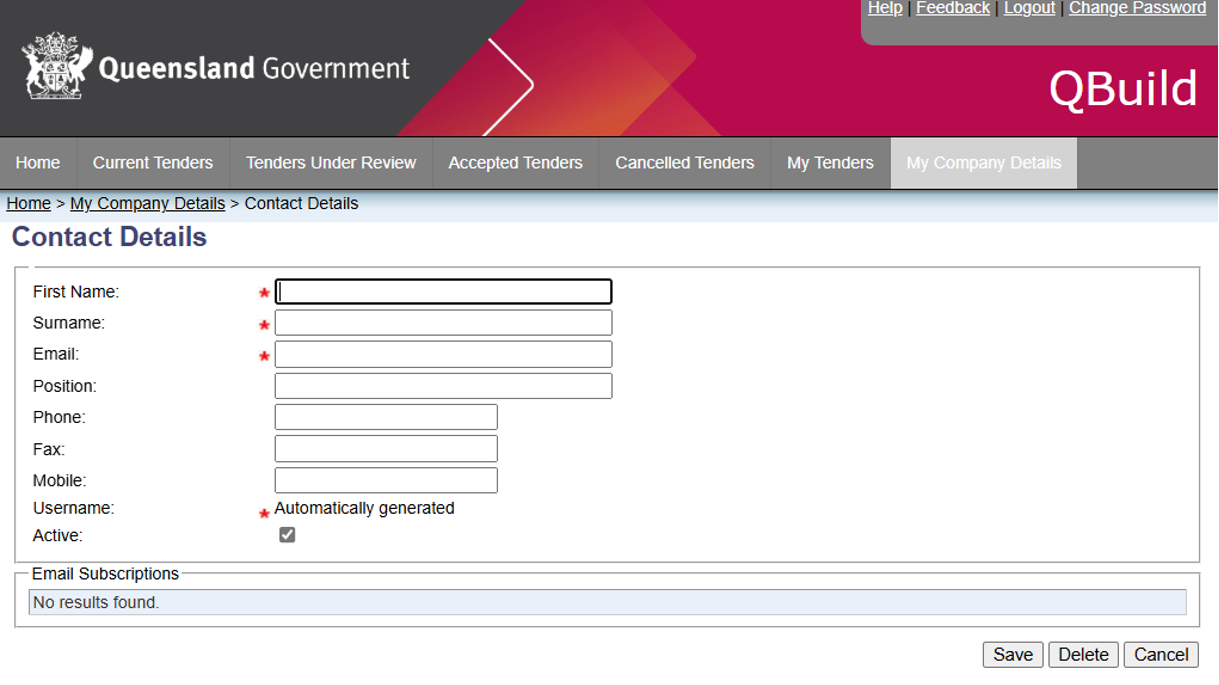Untick the Active checkbox
1219x685 pixels.
287,535
